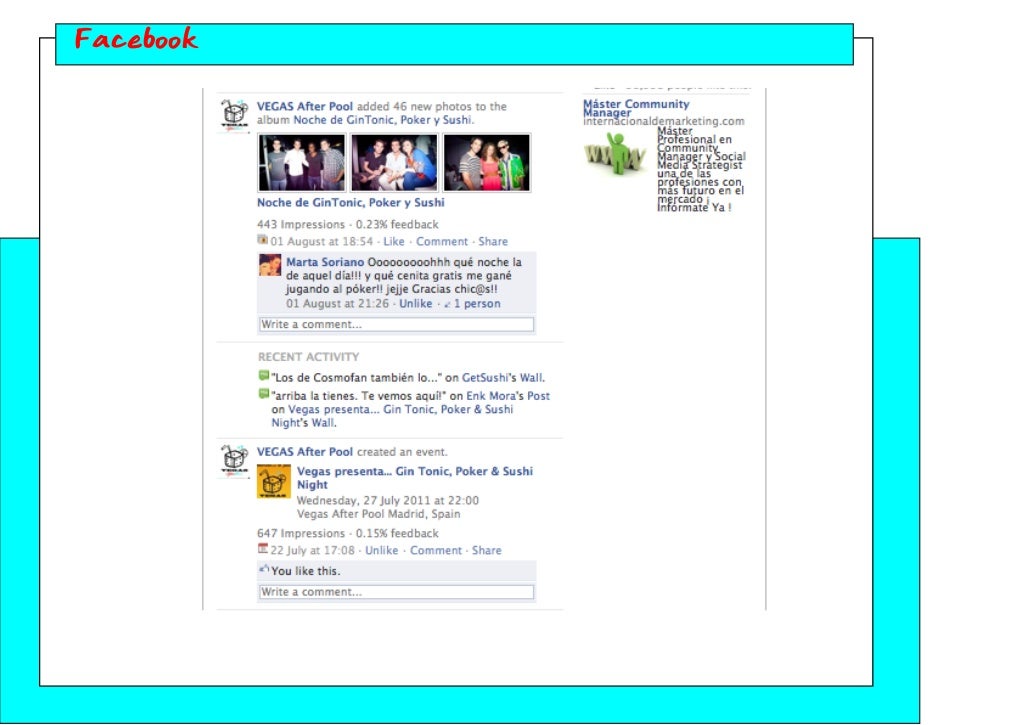Click Vegas After Pool Madrid, Spain location text
The image size is (1024, 725).
378,514
